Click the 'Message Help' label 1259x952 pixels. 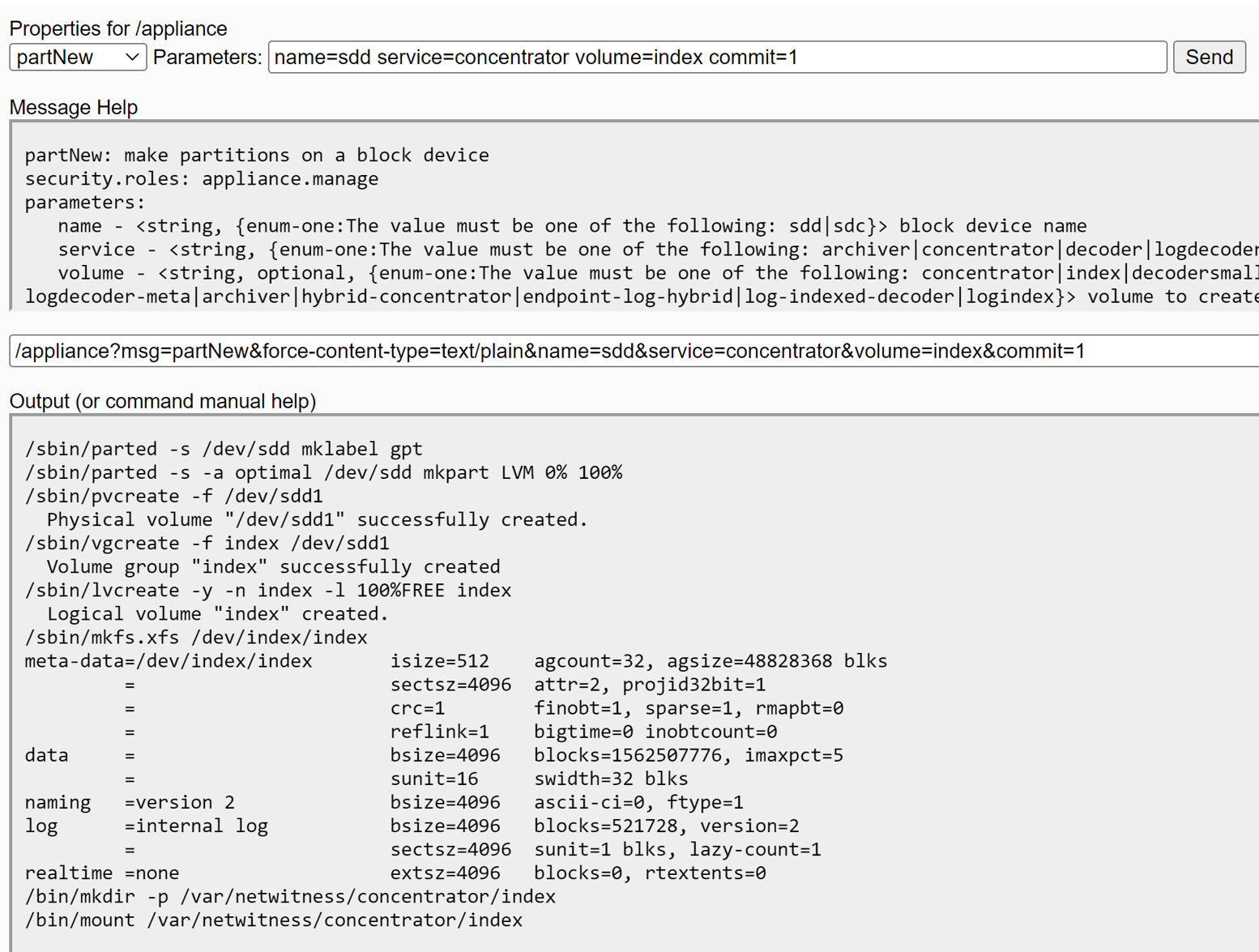(x=74, y=107)
